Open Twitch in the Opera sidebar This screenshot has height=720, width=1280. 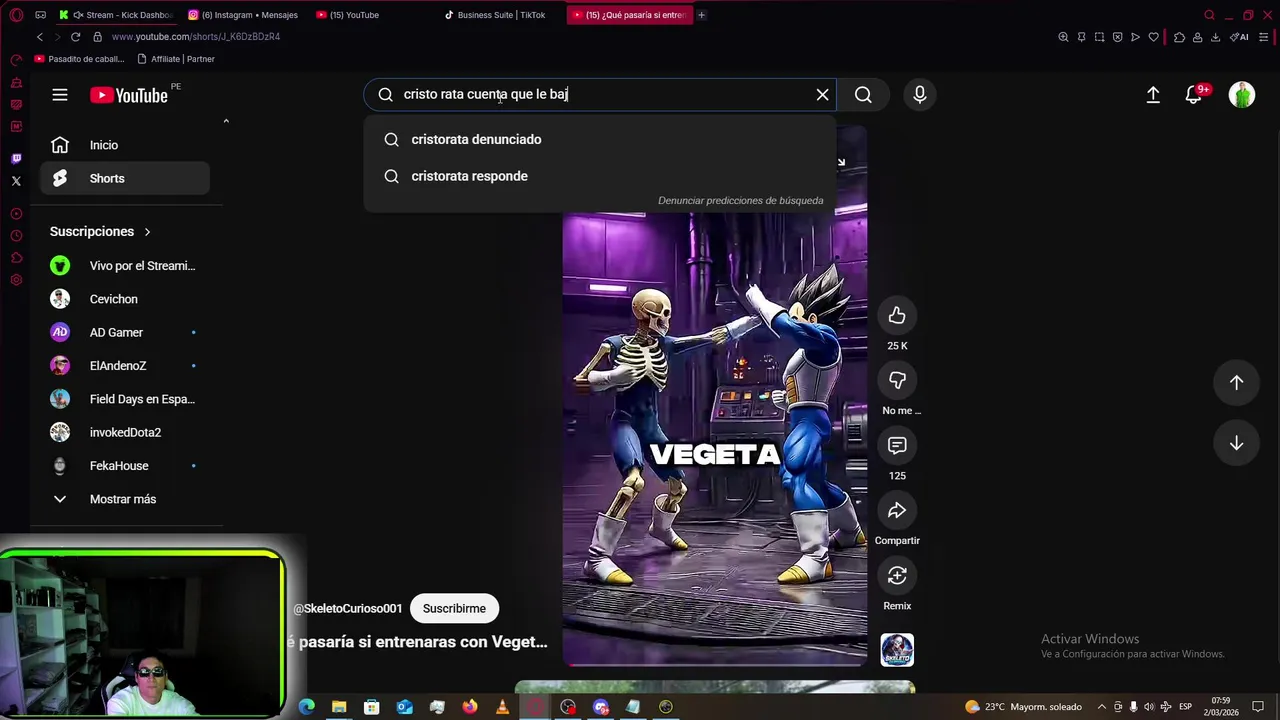[16, 159]
